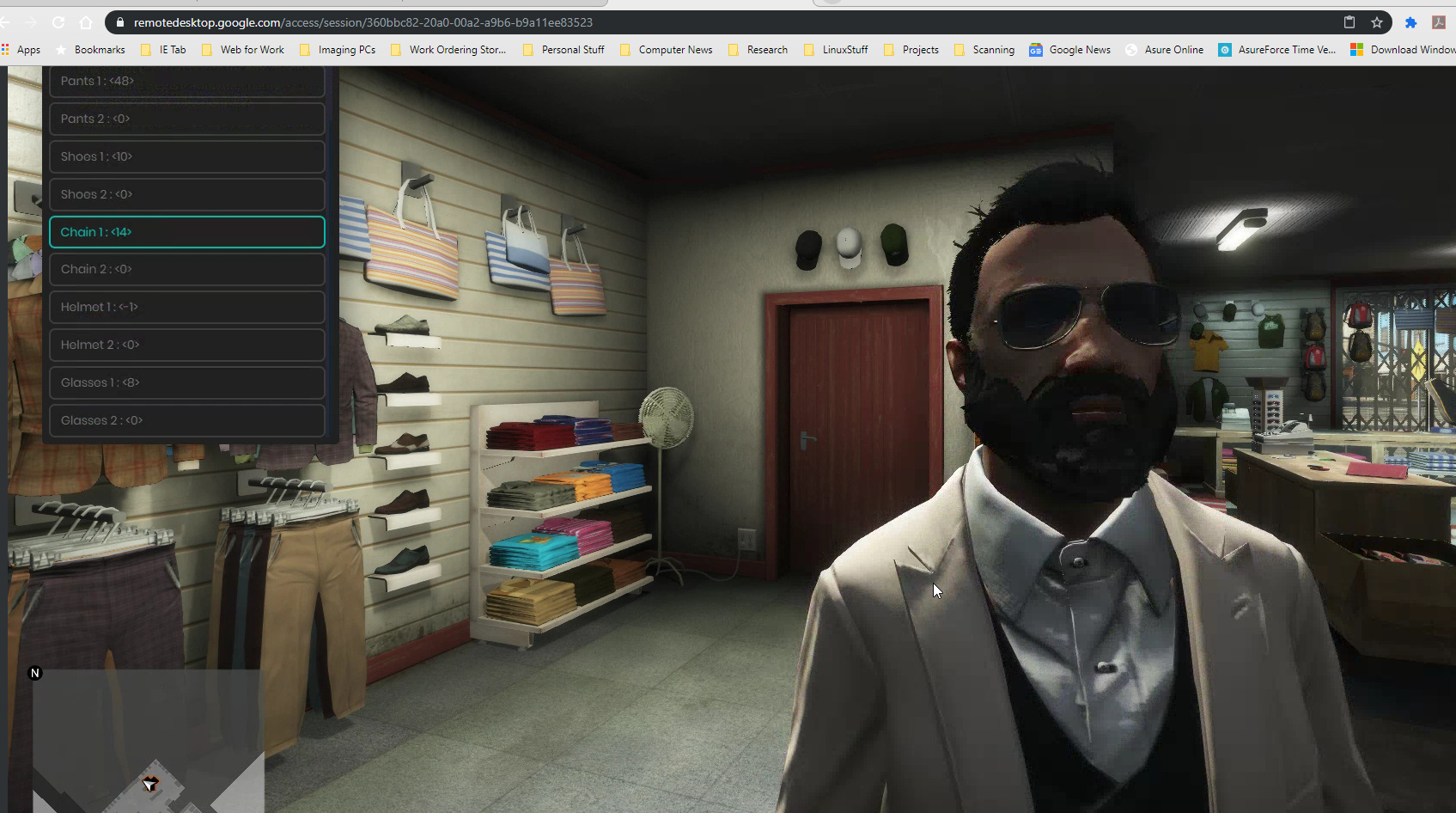Select the Glasses 1 menu entry
This screenshot has height=813, width=1456.
[186, 382]
